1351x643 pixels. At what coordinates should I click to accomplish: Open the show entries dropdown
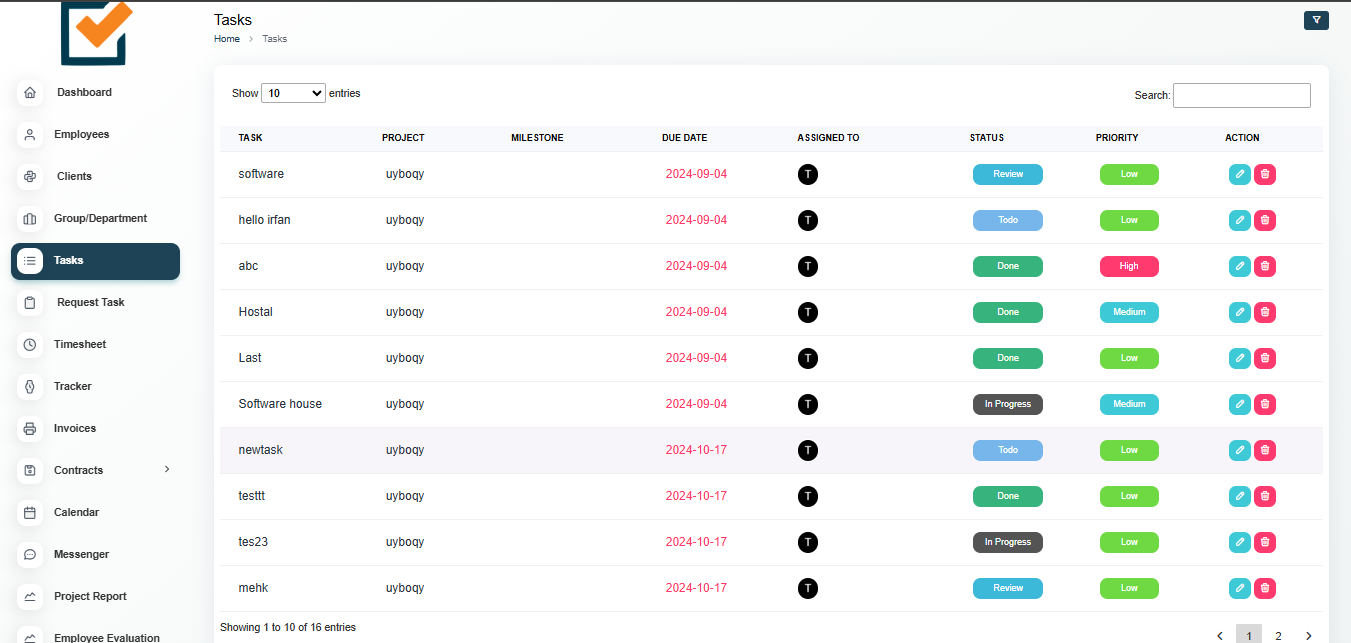[293, 93]
